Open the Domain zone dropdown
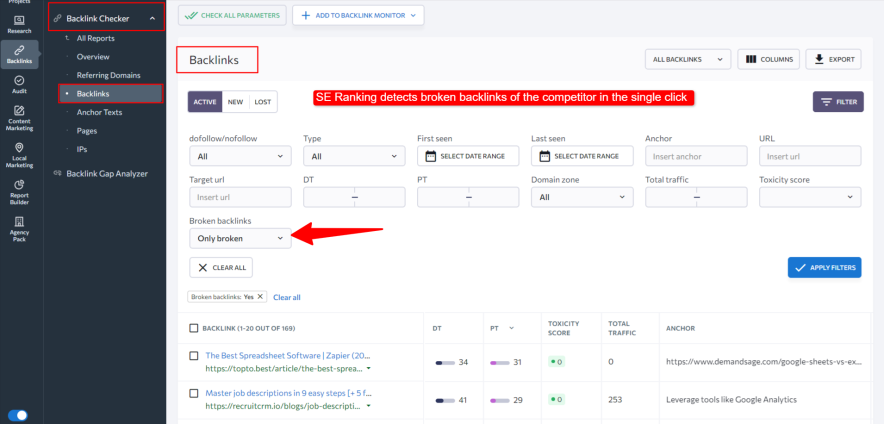 [x=582, y=197]
